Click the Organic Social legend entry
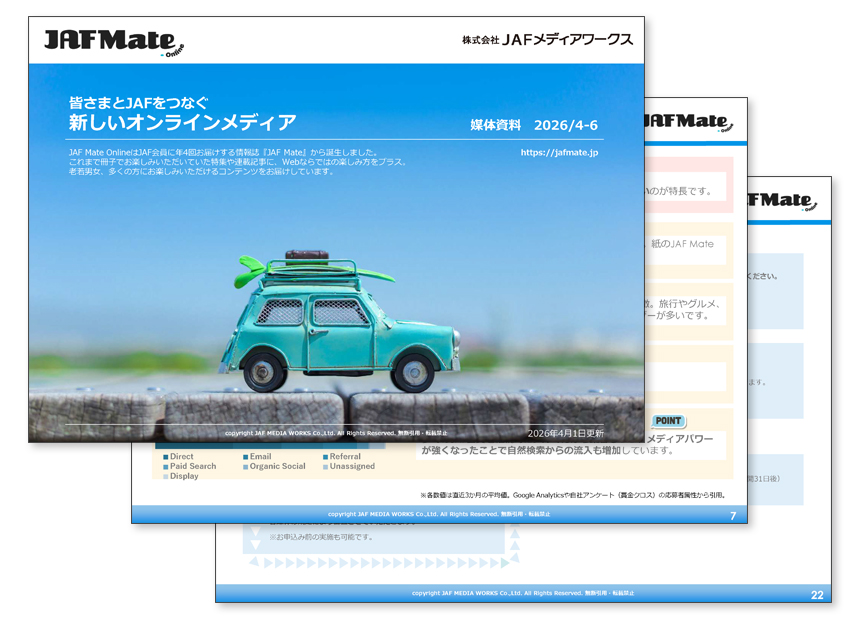The width and height of the screenshot is (850, 620). point(274,466)
